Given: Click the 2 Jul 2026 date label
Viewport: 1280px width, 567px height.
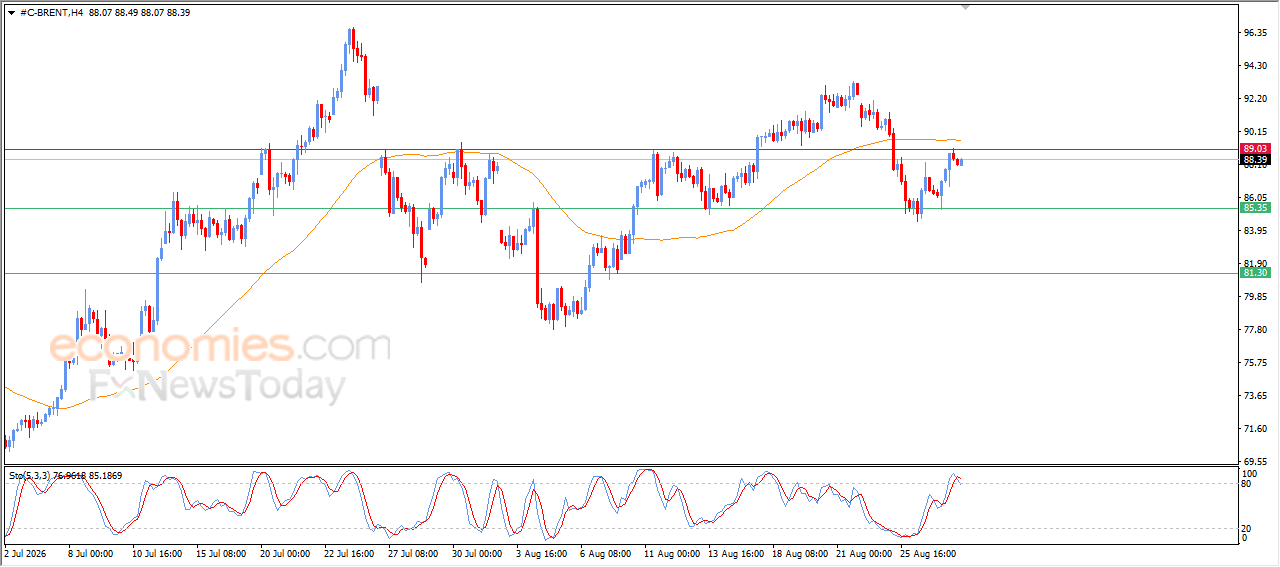Looking at the screenshot, I should (27, 552).
